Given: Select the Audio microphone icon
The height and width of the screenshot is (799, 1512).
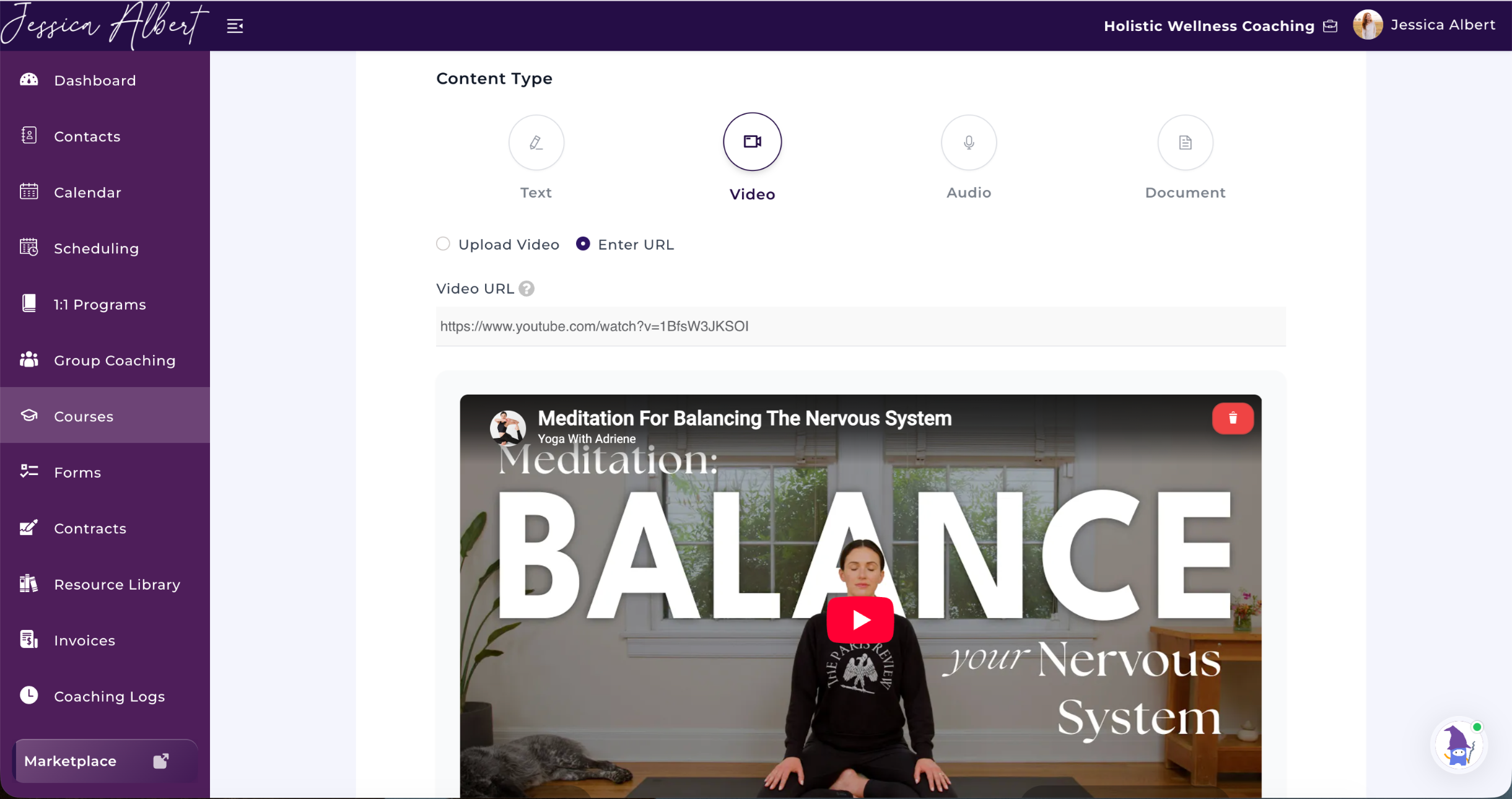Looking at the screenshot, I should coord(969,142).
